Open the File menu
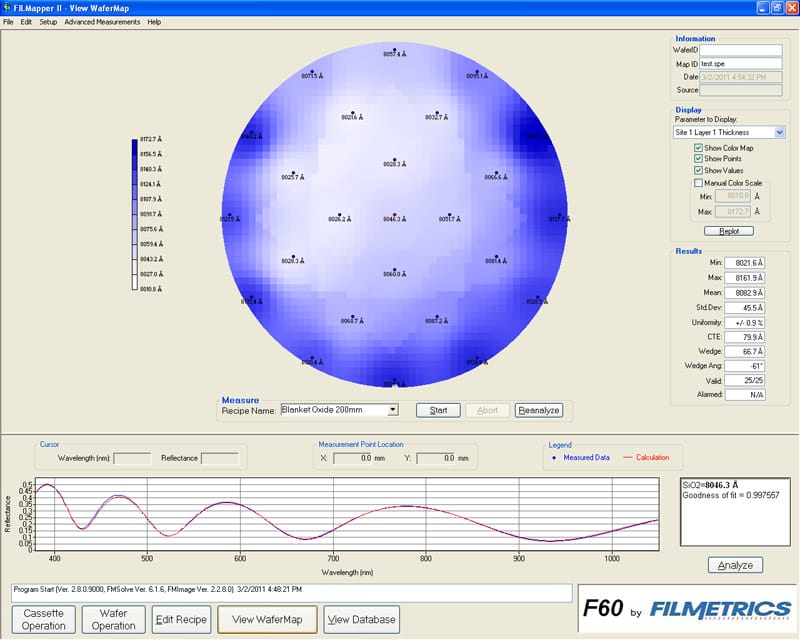 pos(9,22)
